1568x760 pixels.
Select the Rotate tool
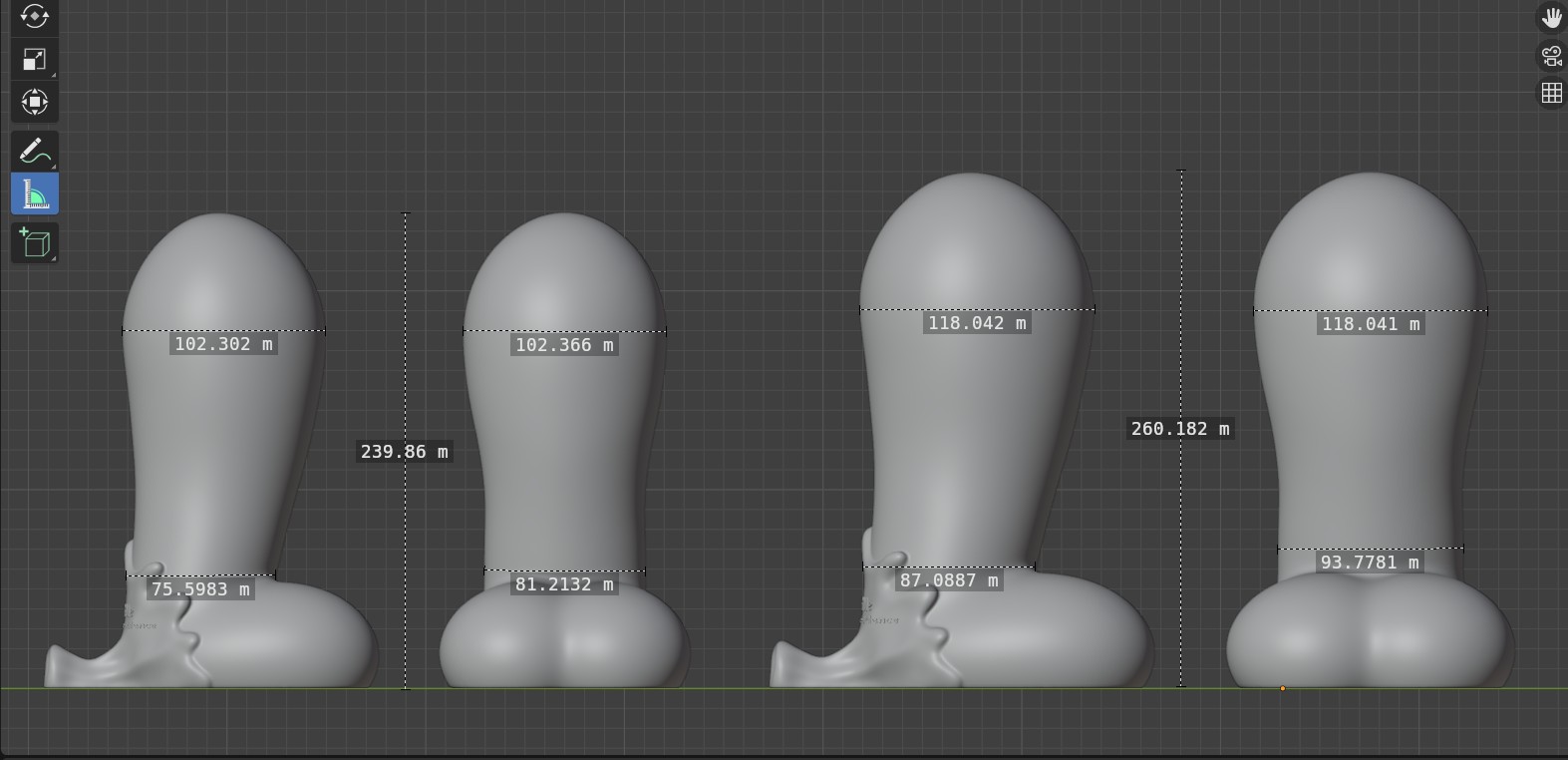pos(34,16)
